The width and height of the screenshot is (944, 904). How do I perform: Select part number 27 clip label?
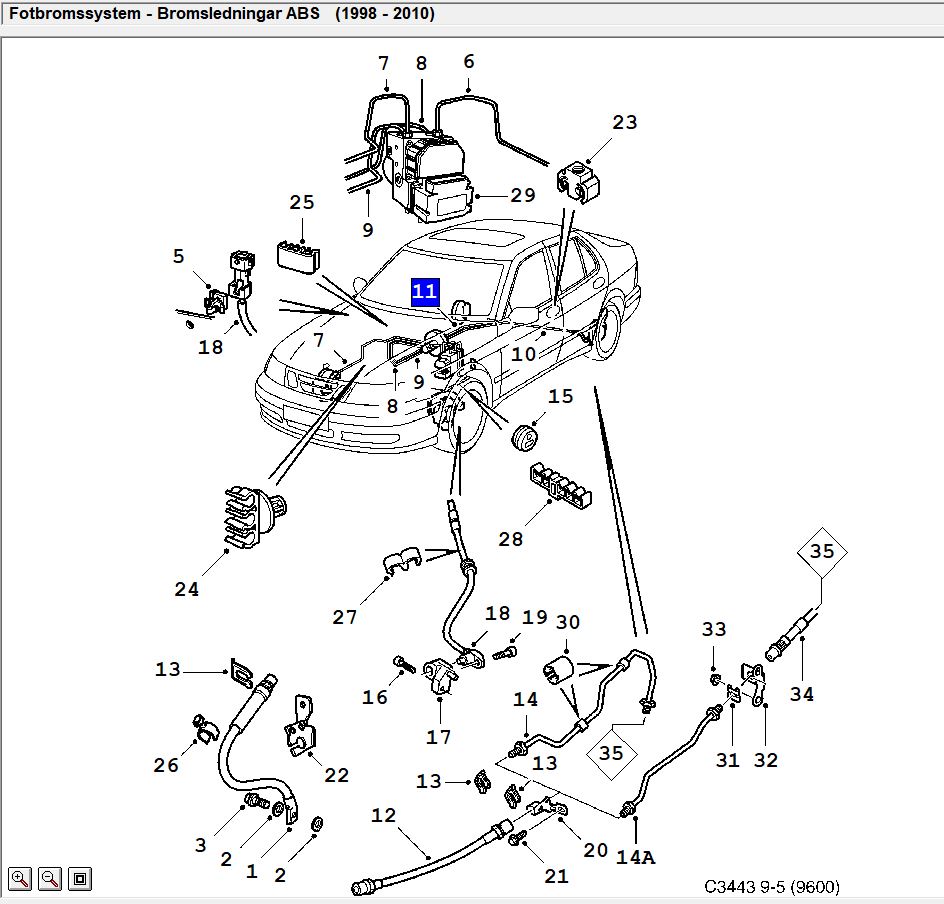(344, 617)
